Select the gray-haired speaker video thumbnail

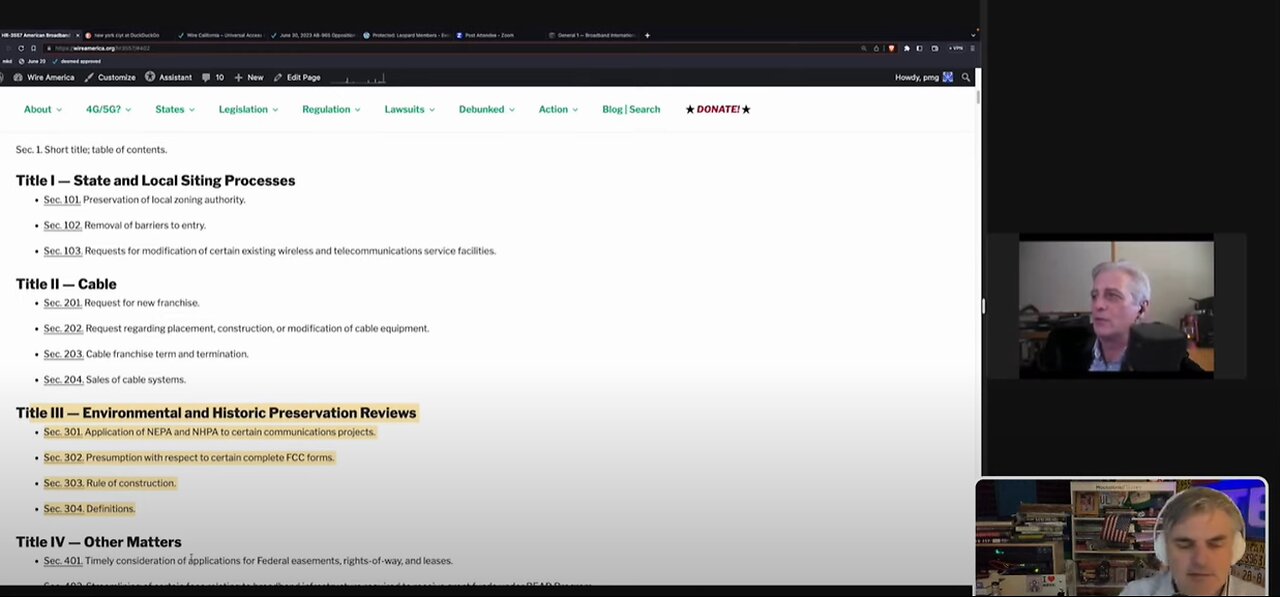[x=1116, y=306]
